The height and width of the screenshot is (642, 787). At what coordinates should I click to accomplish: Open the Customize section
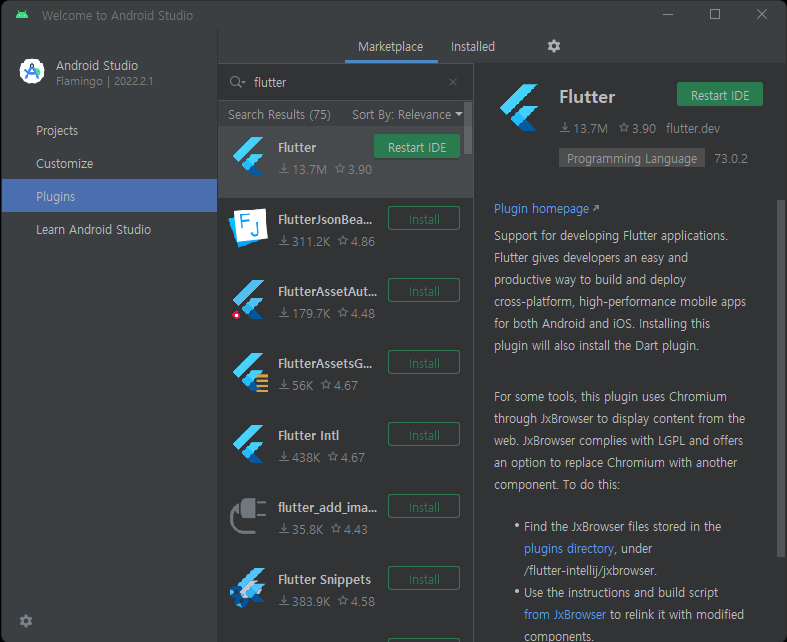pyautogui.click(x=109, y=164)
